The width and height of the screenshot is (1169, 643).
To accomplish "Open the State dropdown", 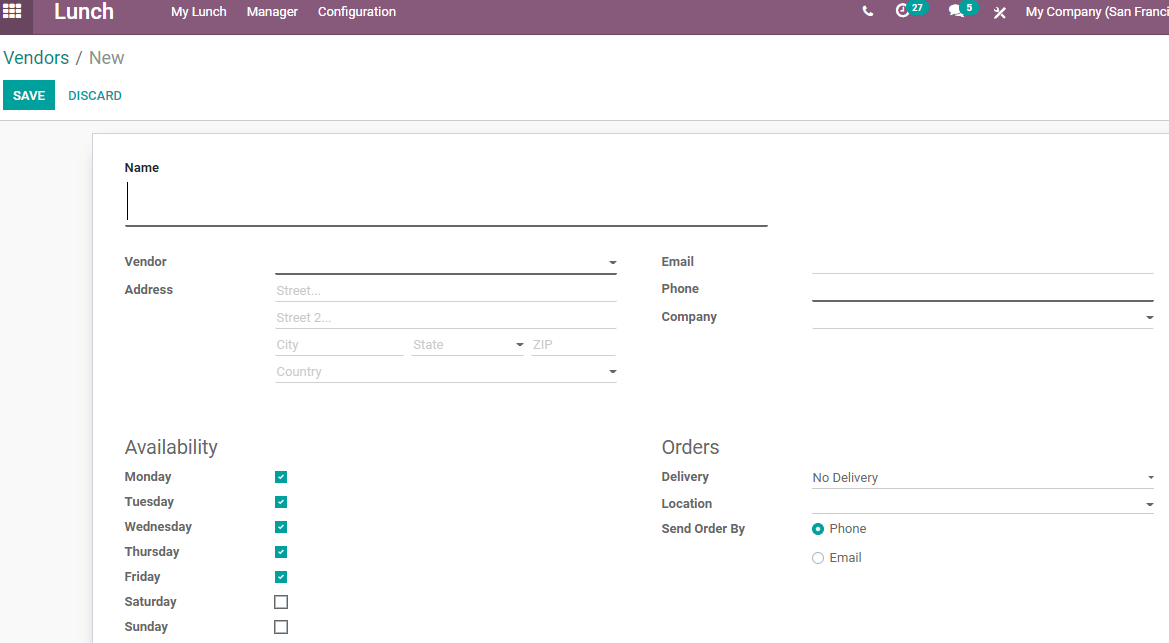I will [468, 345].
